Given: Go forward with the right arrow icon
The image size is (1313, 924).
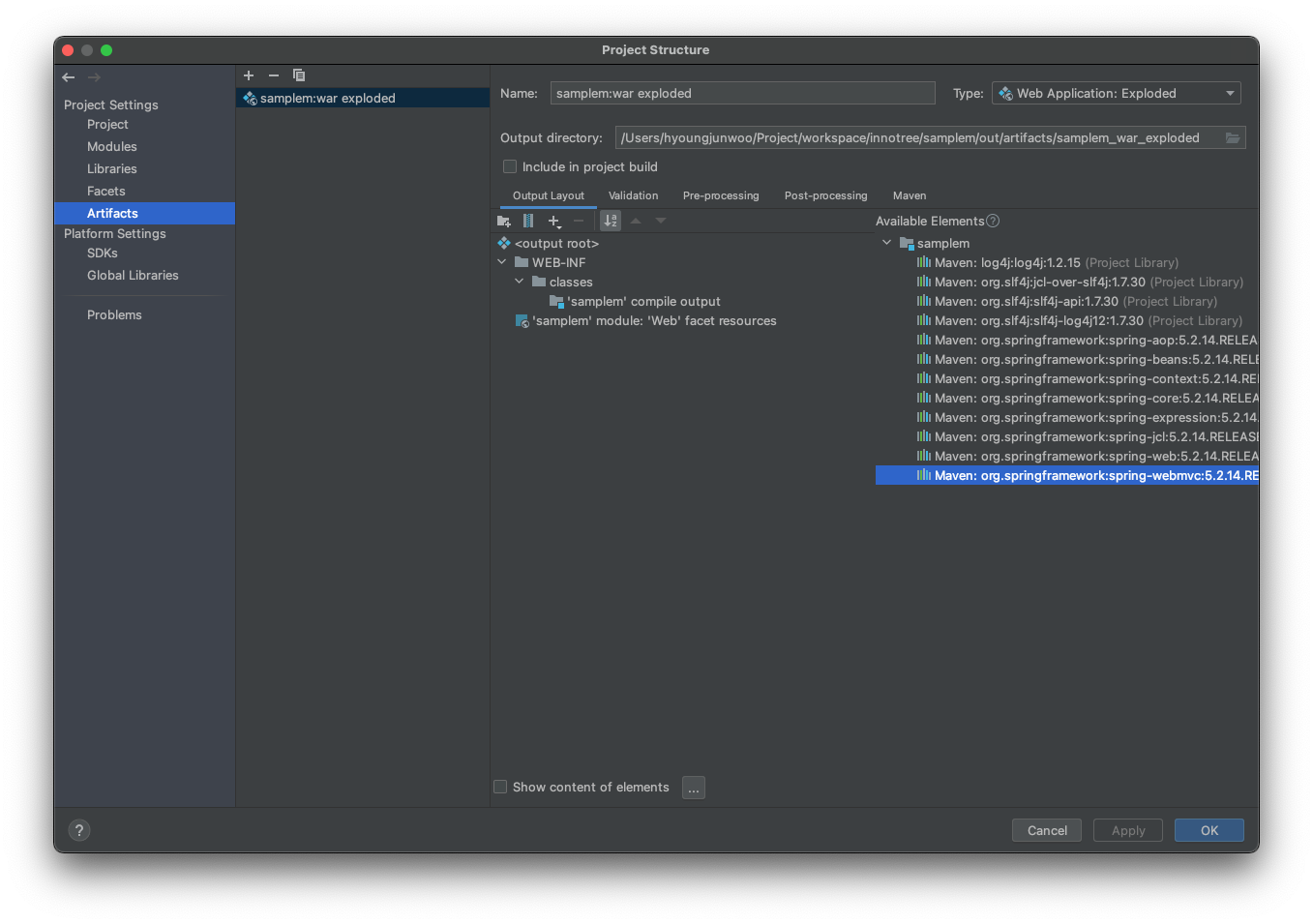Looking at the screenshot, I should pyautogui.click(x=94, y=77).
